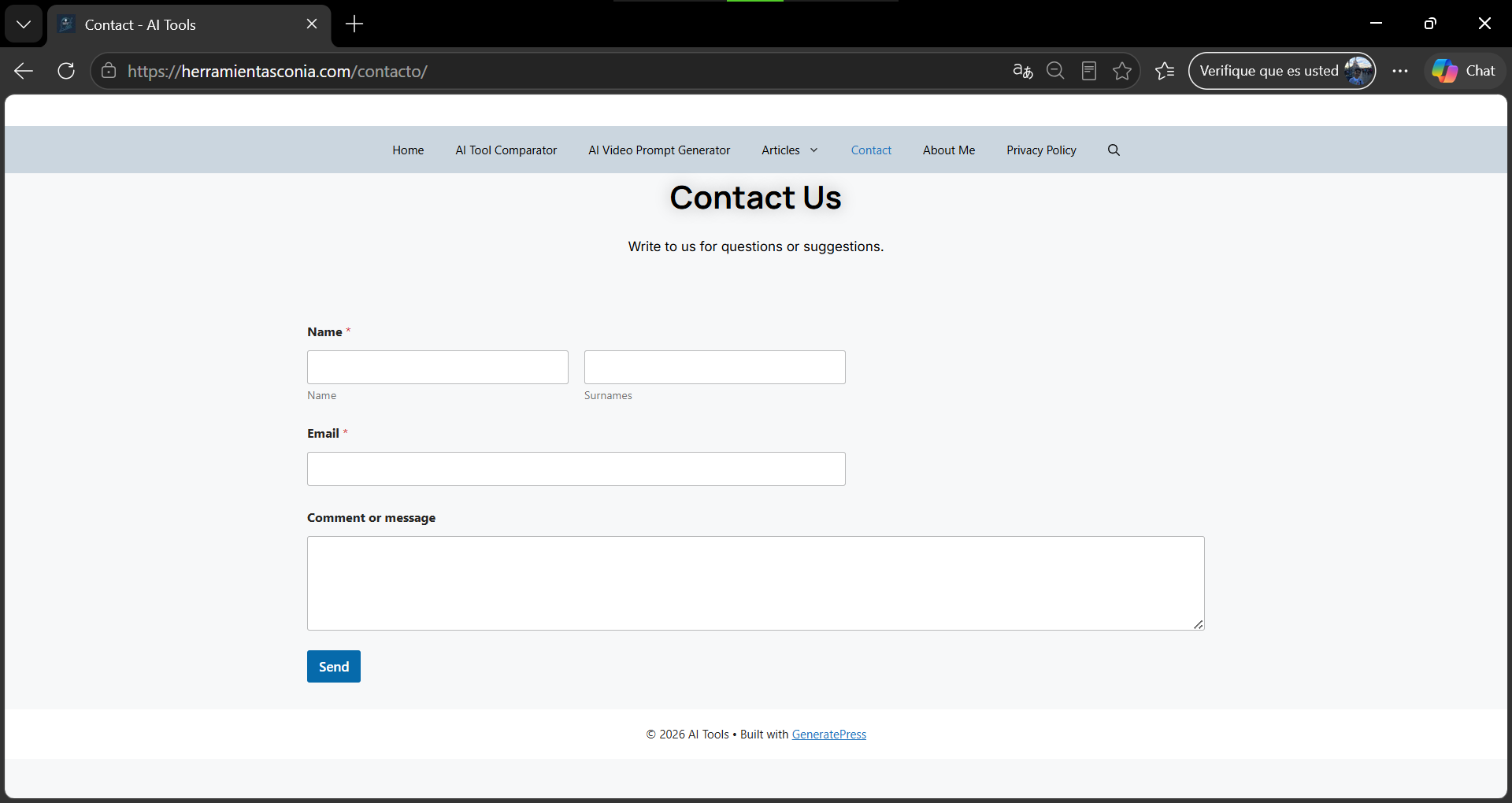Open the site search magnifier icon
This screenshot has width=1512, height=803.
coord(1114,150)
